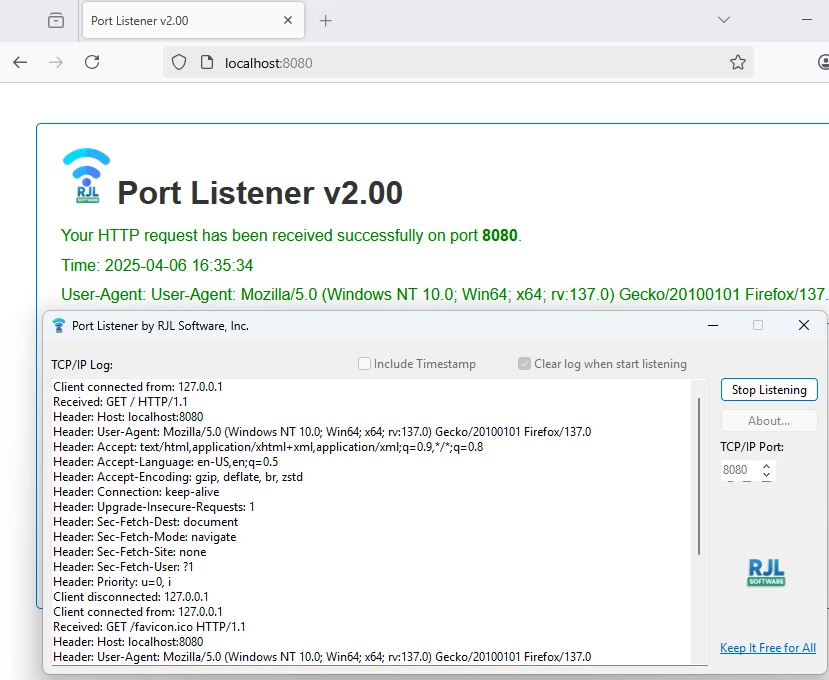Enable the Include Timestamp checkbox
Viewport: 829px width, 680px height.
pyautogui.click(x=364, y=363)
